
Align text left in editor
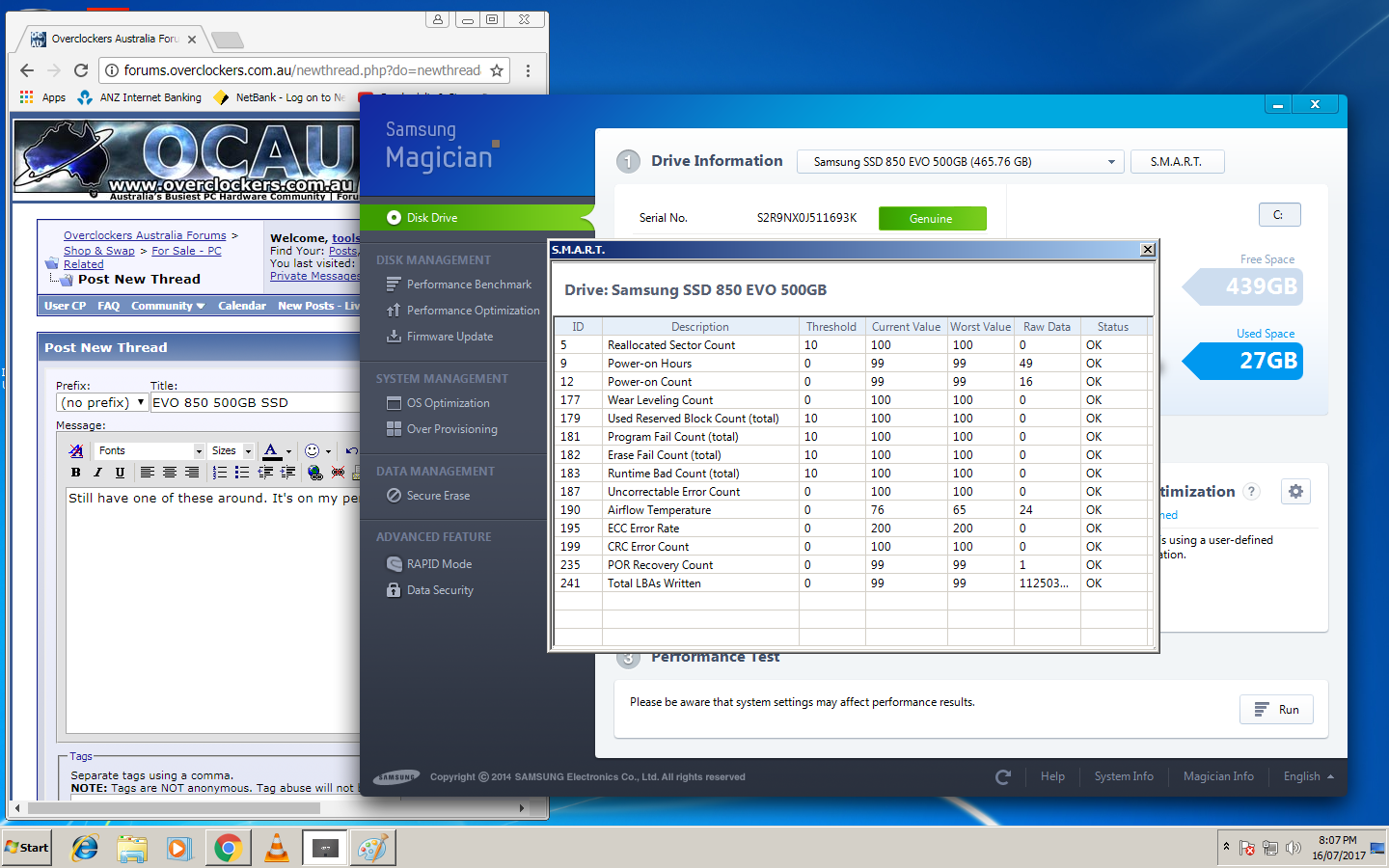point(147,473)
